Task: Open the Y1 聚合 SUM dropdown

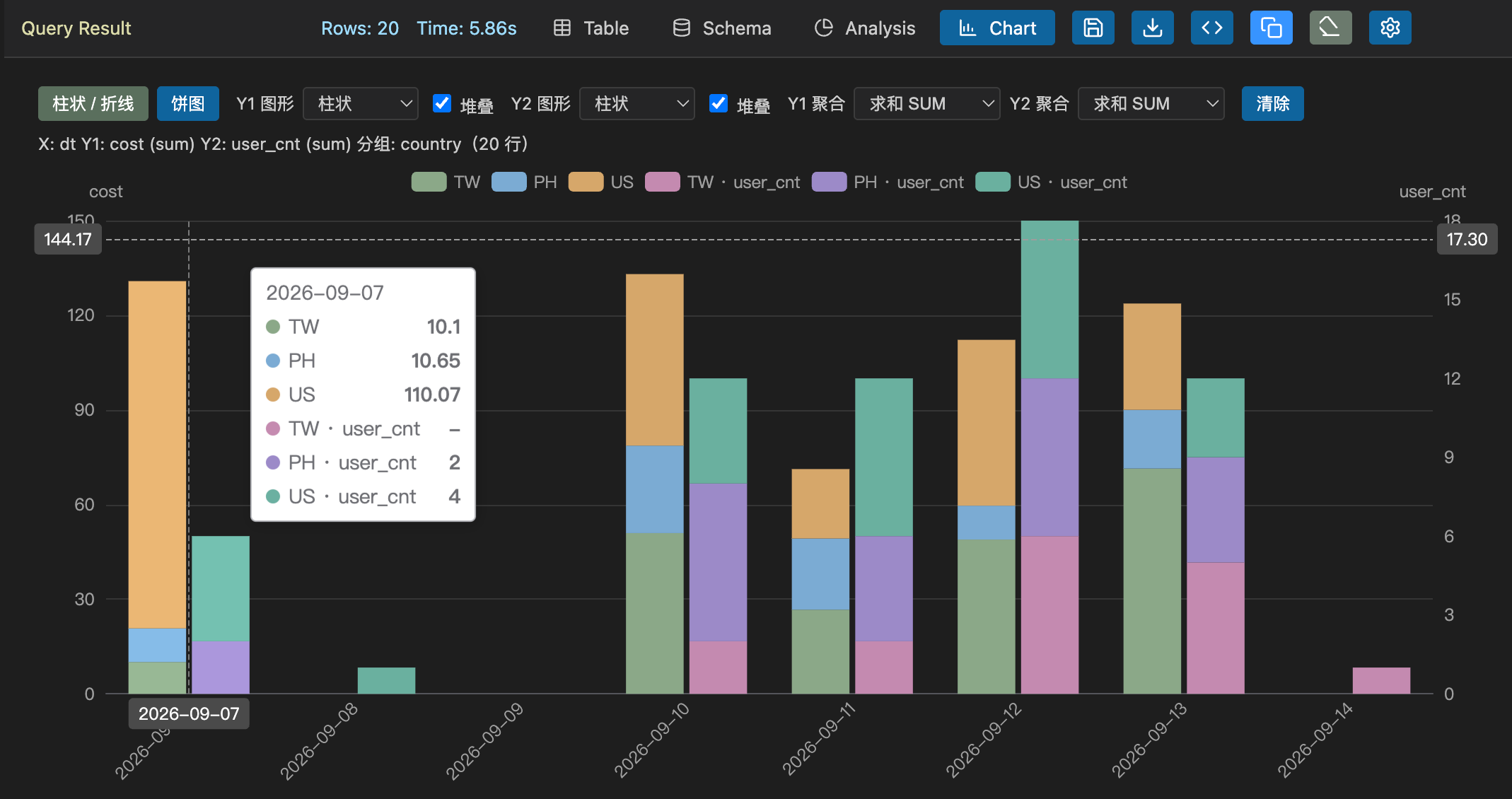Action: (x=927, y=104)
